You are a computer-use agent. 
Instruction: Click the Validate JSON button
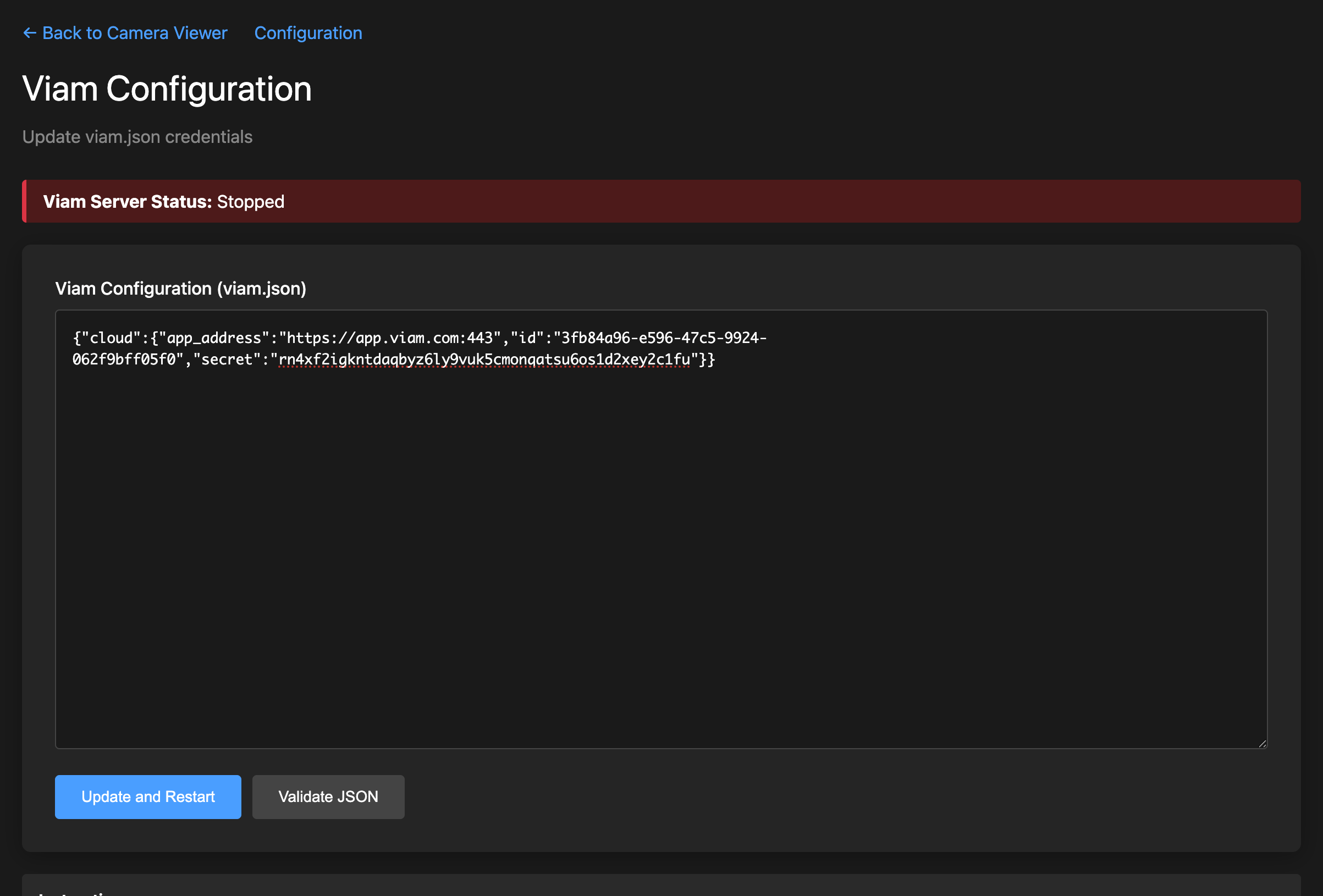(x=328, y=797)
